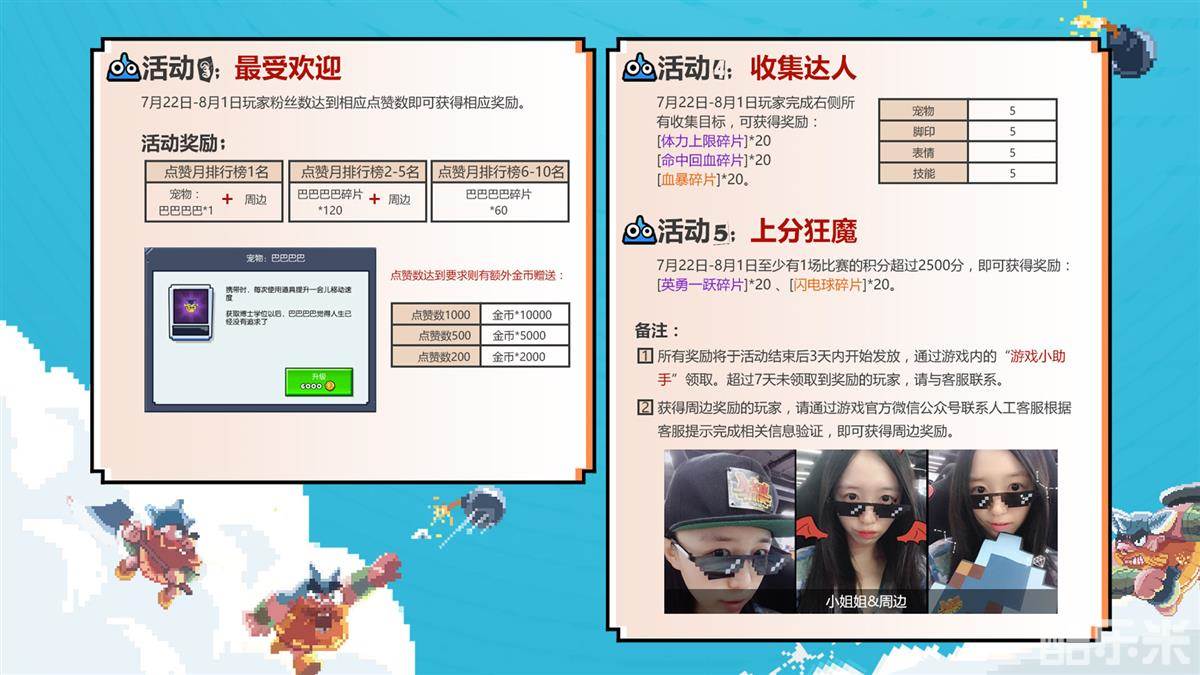This screenshot has height=675, width=1200.
Task: Click the [体力上限碎片] reward link
Action: click(701, 141)
